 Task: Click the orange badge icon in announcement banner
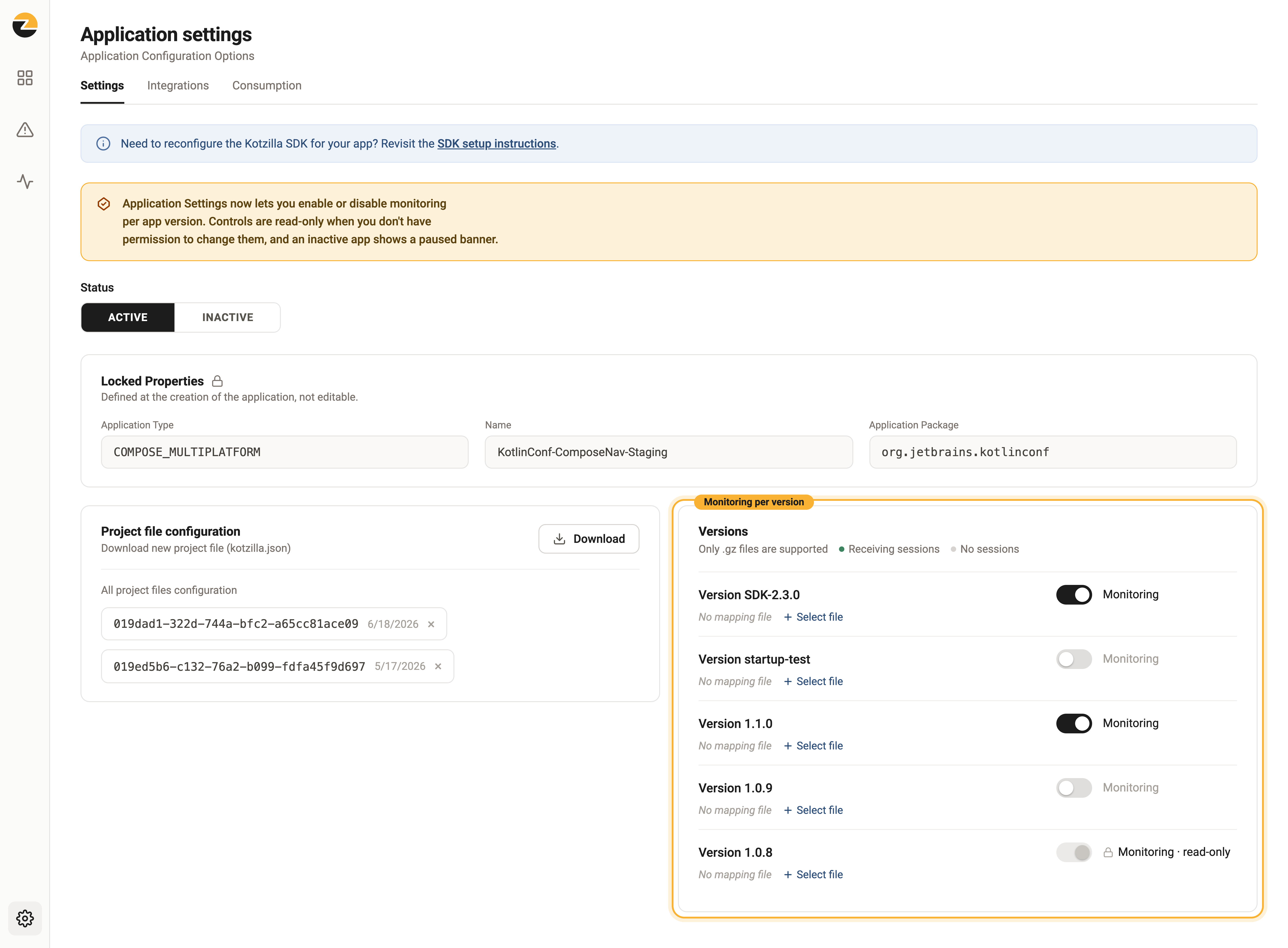click(104, 204)
